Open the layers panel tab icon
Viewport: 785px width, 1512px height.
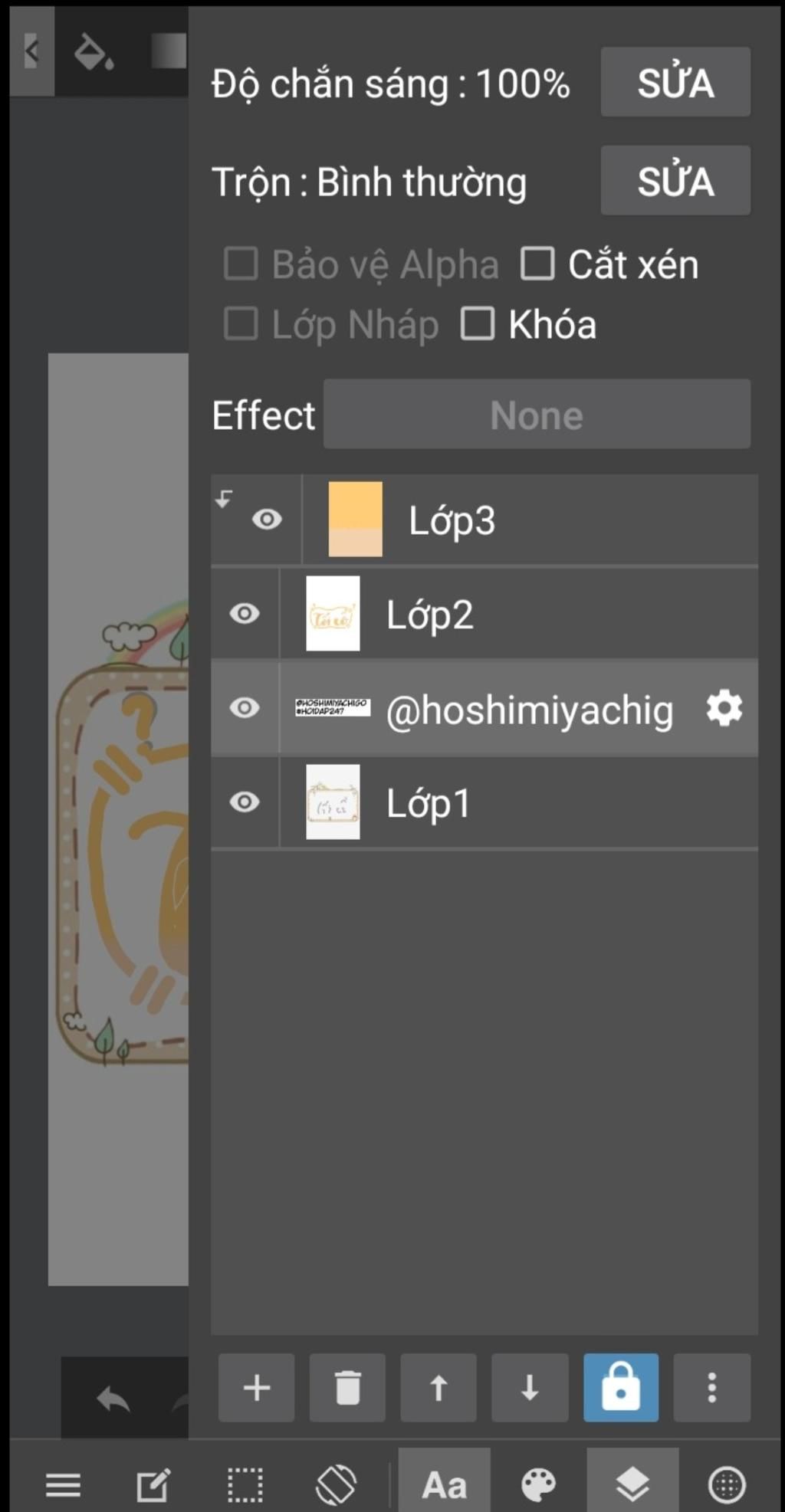[632, 1484]
